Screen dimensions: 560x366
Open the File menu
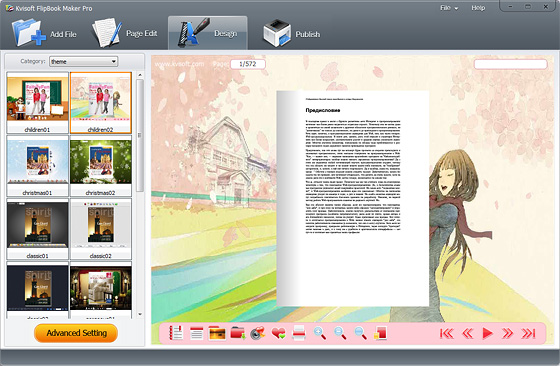click(x=449, y=8)
